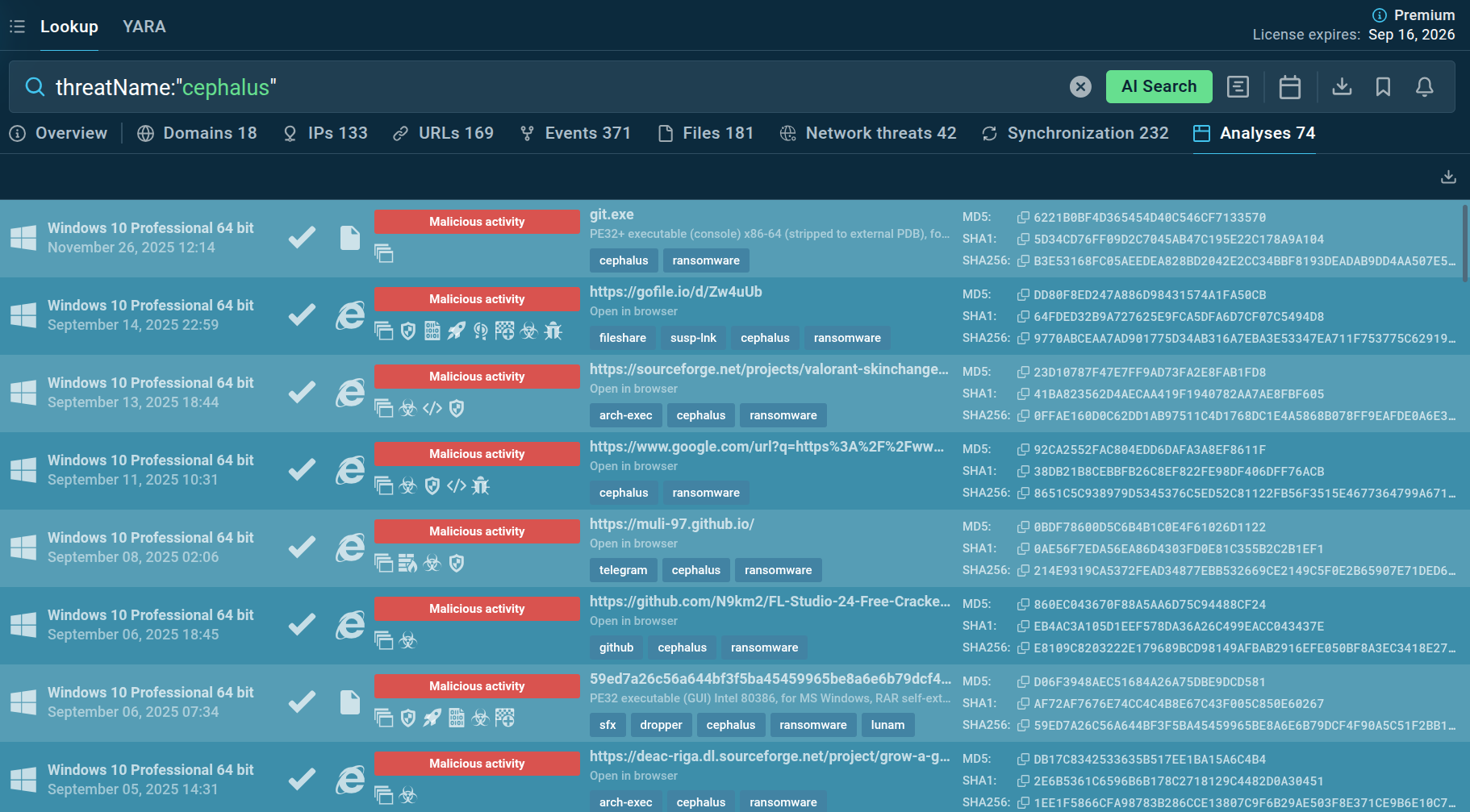Click the Premium license info icon
Viewport: 1470px width, 812px height.
tap(1379, 15)
